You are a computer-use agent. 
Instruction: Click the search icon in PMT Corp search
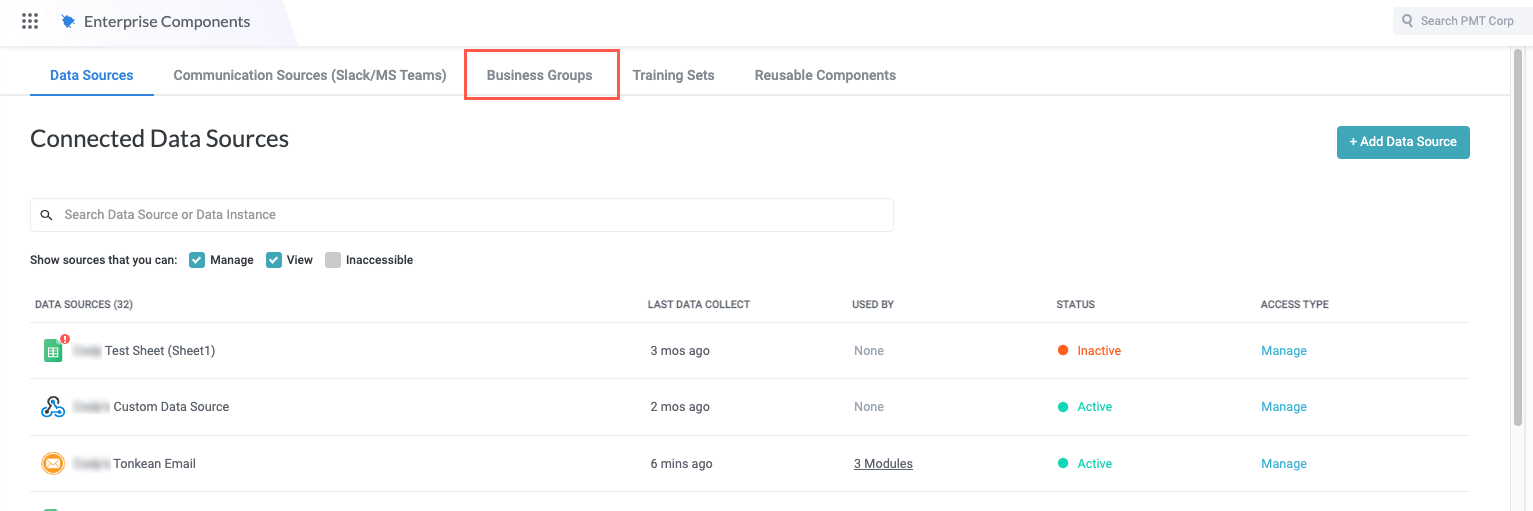(1408, 21)
